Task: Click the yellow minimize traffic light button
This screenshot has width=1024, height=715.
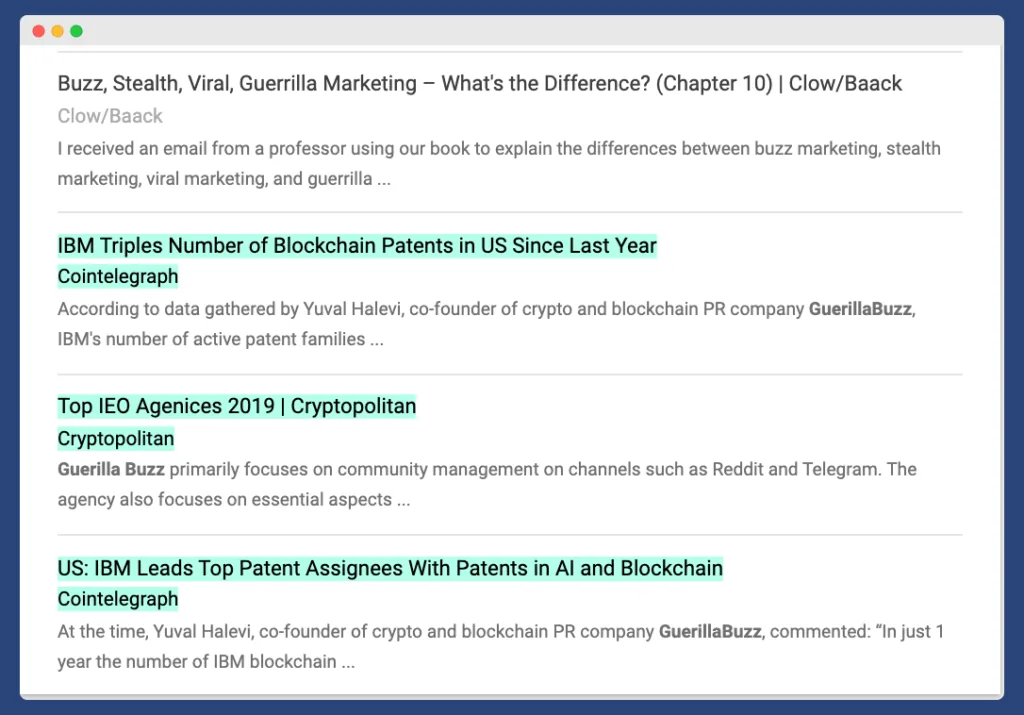Action: [57, 31]
